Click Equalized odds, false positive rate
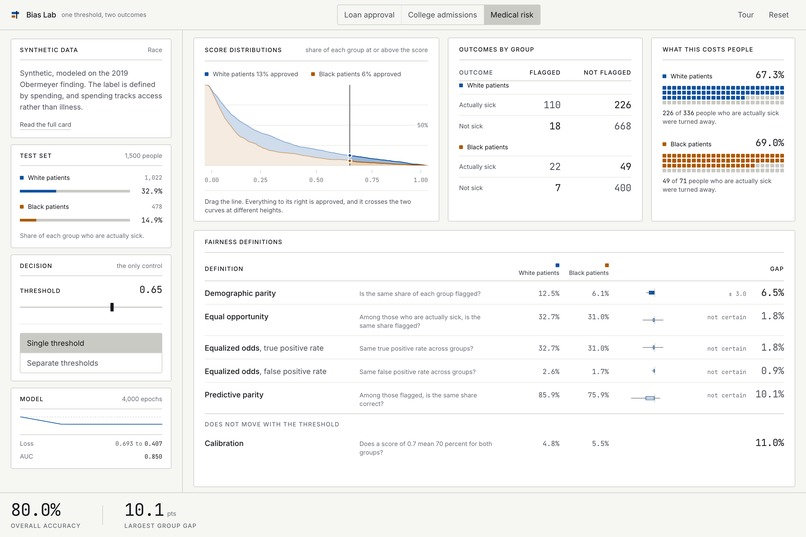 pyautogui.click(x=265, y=371)
